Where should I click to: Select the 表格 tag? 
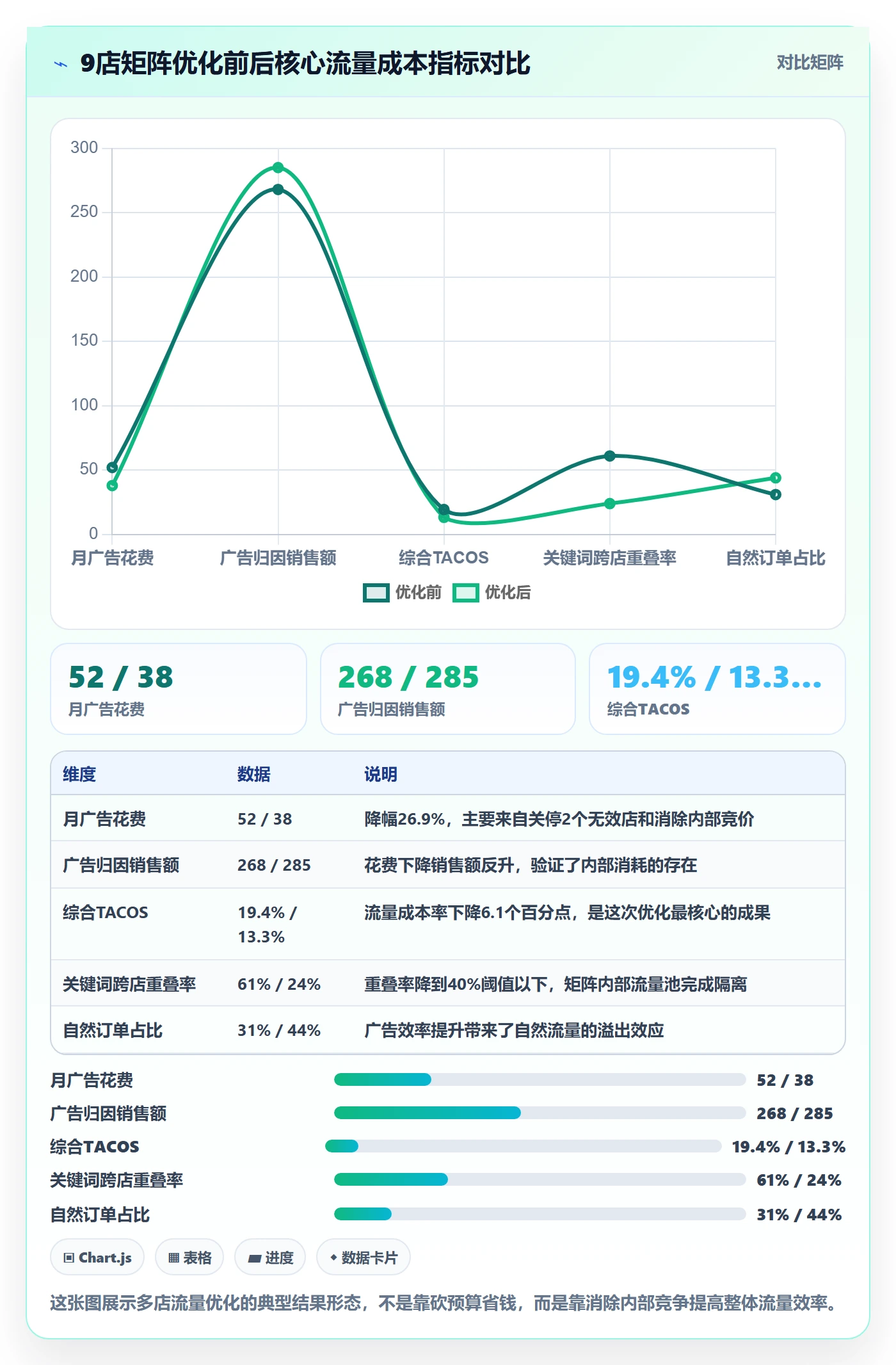pos(189,1257)
